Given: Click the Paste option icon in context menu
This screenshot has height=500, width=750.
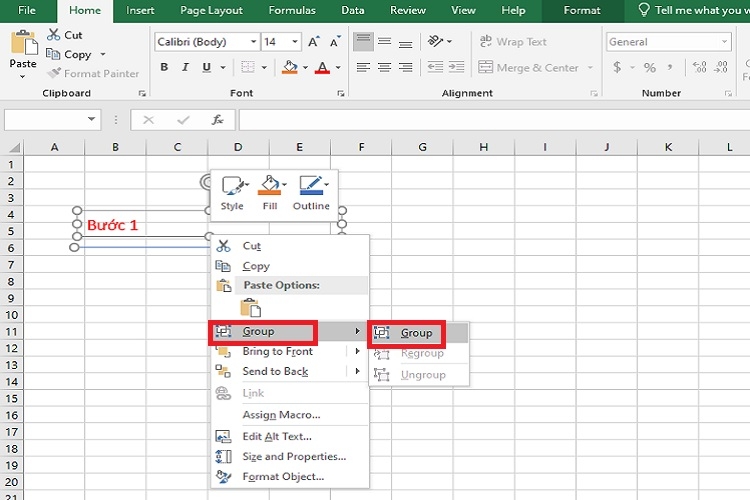Looking at the screenshot, I should [x=250, y=308].
